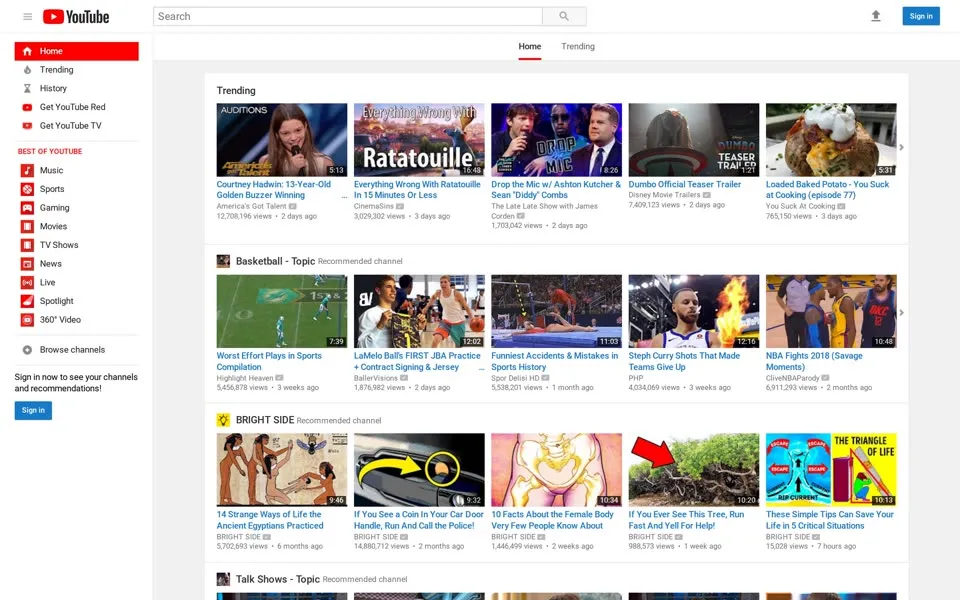
Task: Click inside the Search input field
Action: pos(348,17)
